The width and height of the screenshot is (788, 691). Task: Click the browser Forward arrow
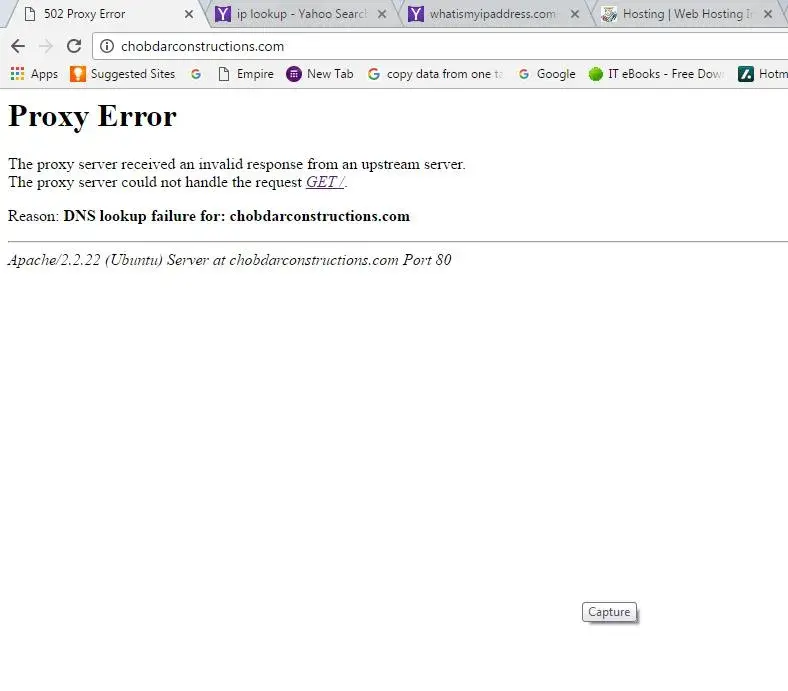click(x=46, y=46)
